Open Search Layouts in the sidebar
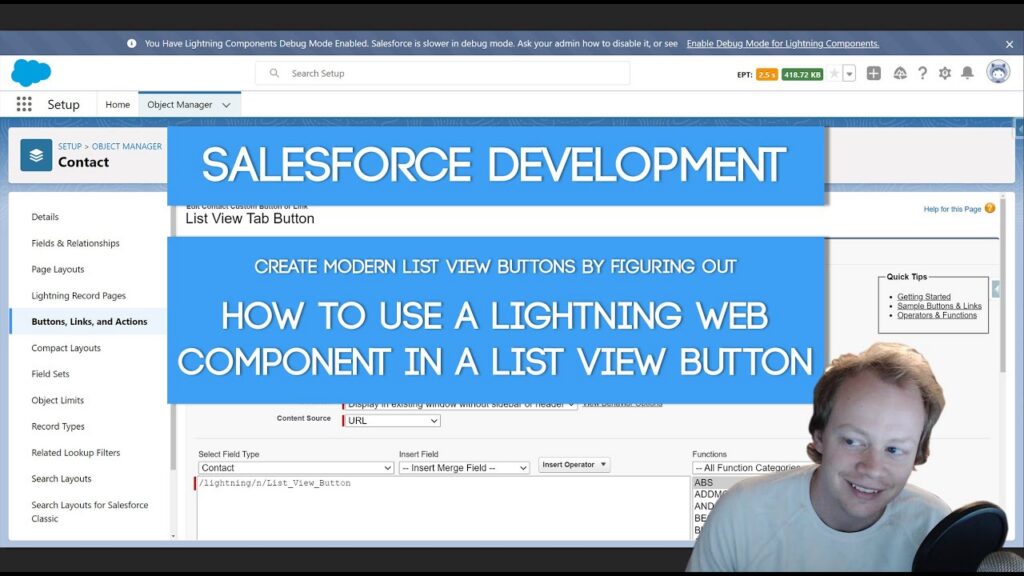 click(x=61, y=479)
